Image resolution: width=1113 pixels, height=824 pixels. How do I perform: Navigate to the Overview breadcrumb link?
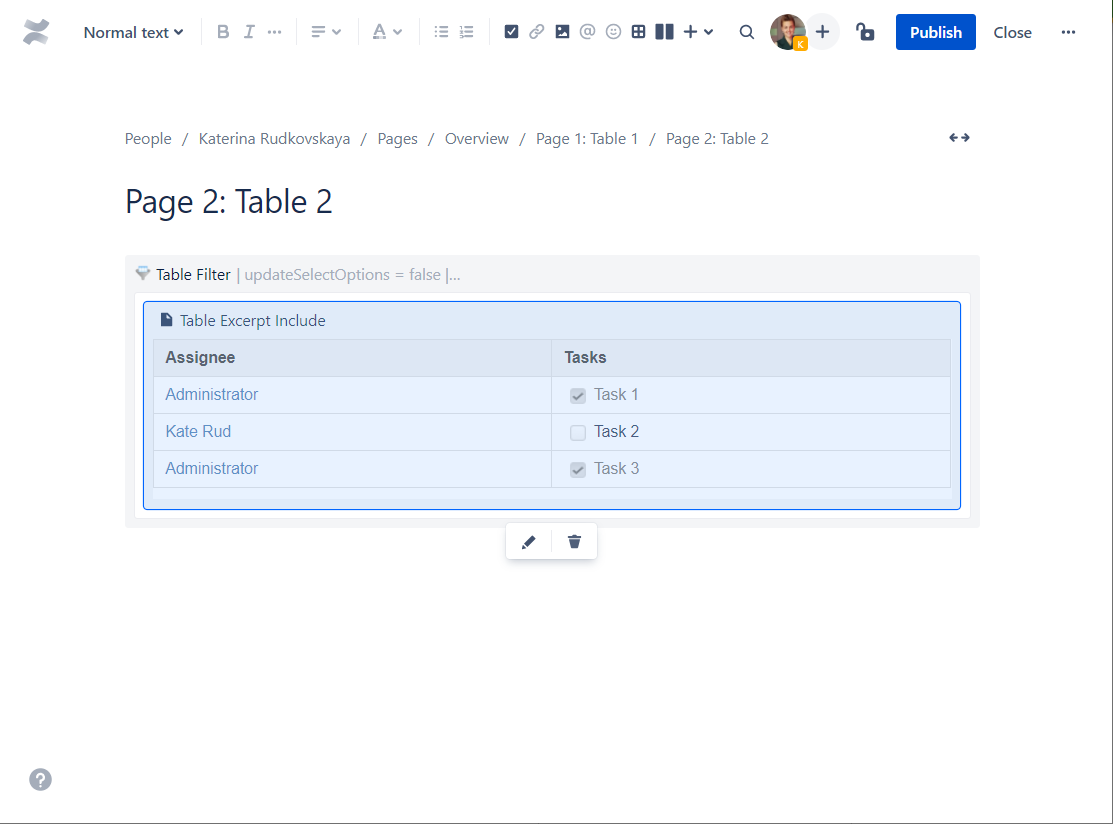click(476, 138)
